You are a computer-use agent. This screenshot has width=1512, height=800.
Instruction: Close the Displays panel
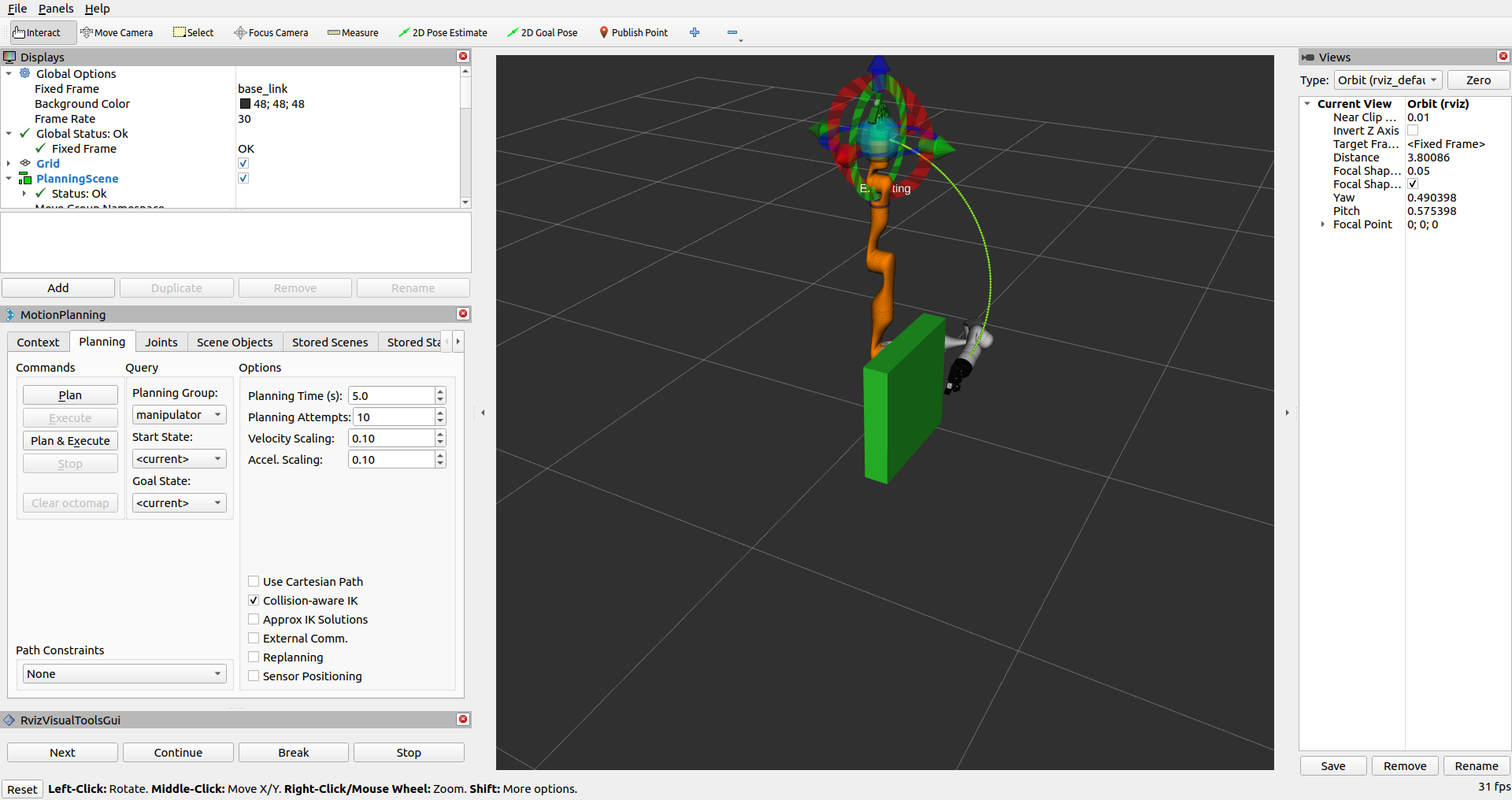[x=463, y=57]
